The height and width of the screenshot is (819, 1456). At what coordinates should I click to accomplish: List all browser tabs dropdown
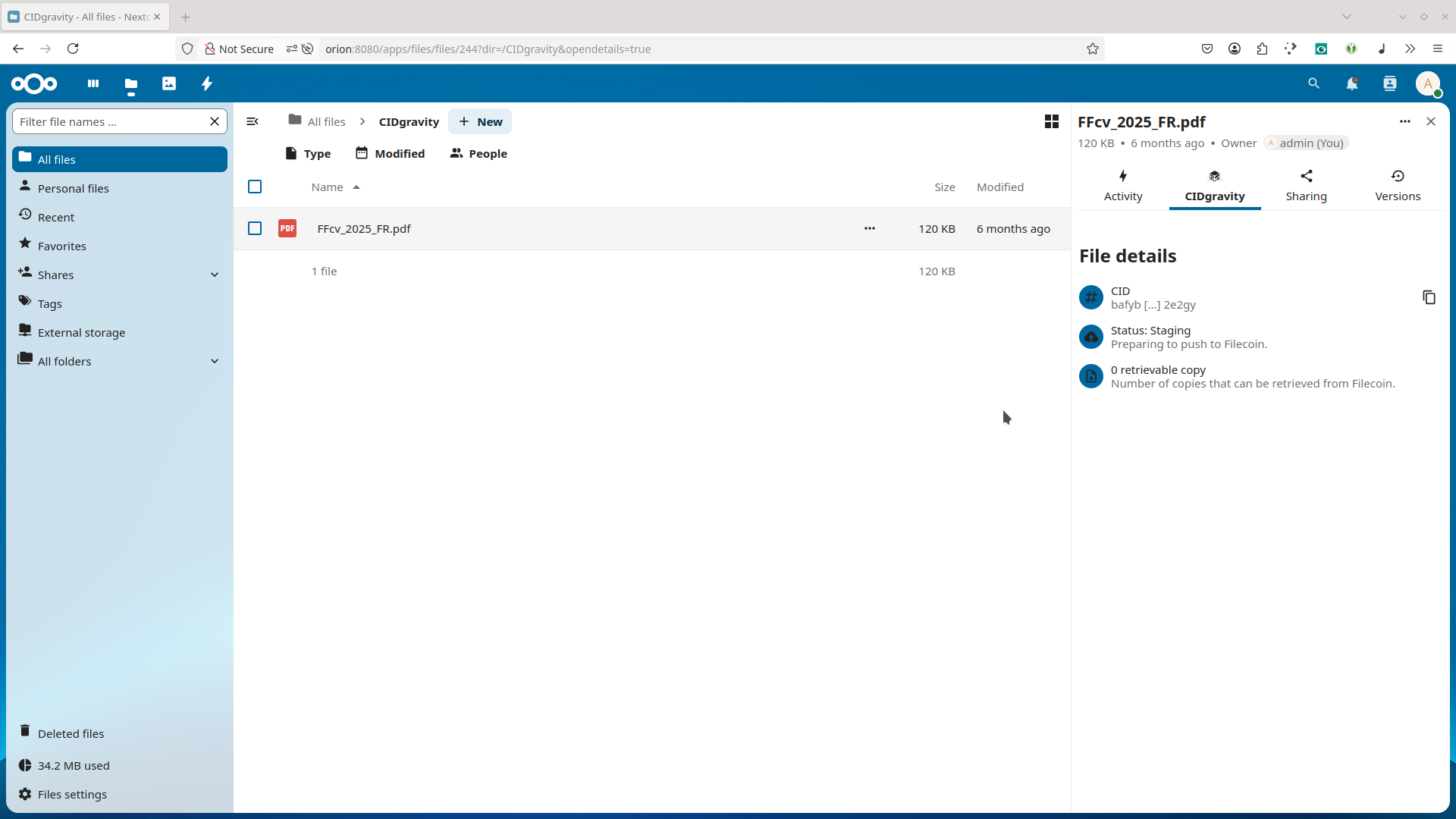1347,16
